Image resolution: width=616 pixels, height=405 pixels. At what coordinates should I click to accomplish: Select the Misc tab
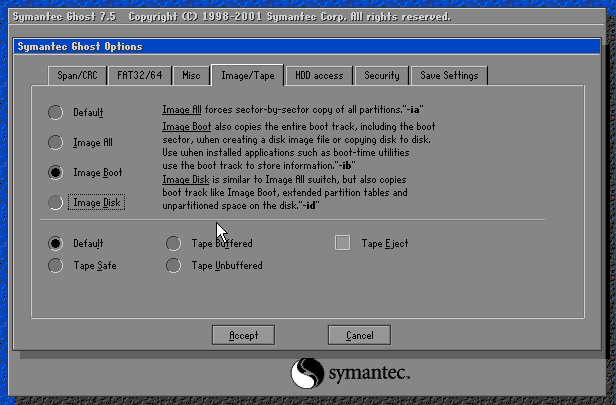(190, 75)
